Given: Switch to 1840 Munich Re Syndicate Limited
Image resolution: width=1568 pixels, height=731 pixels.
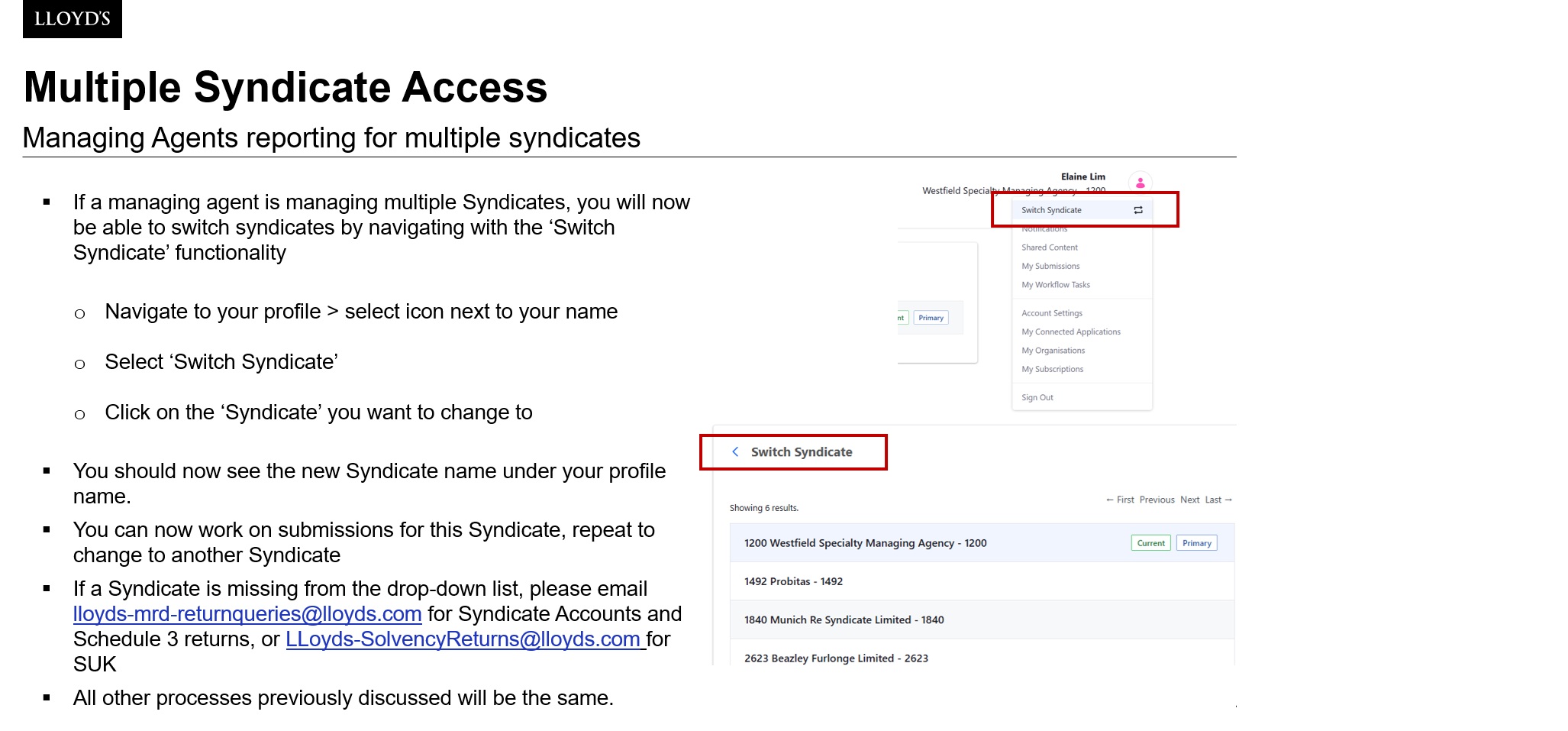Looking at the screenshot, I should (844, 620).
